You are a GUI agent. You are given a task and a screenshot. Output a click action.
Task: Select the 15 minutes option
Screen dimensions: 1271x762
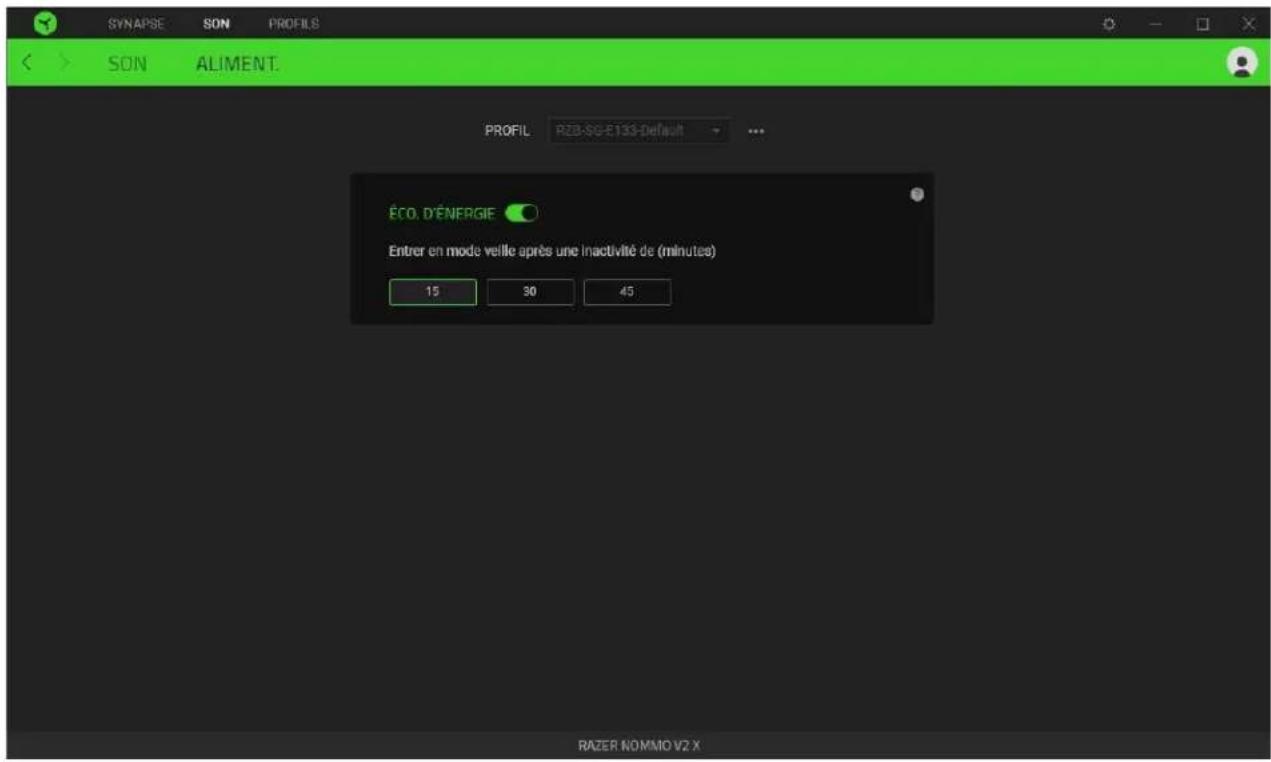point(433,292)
